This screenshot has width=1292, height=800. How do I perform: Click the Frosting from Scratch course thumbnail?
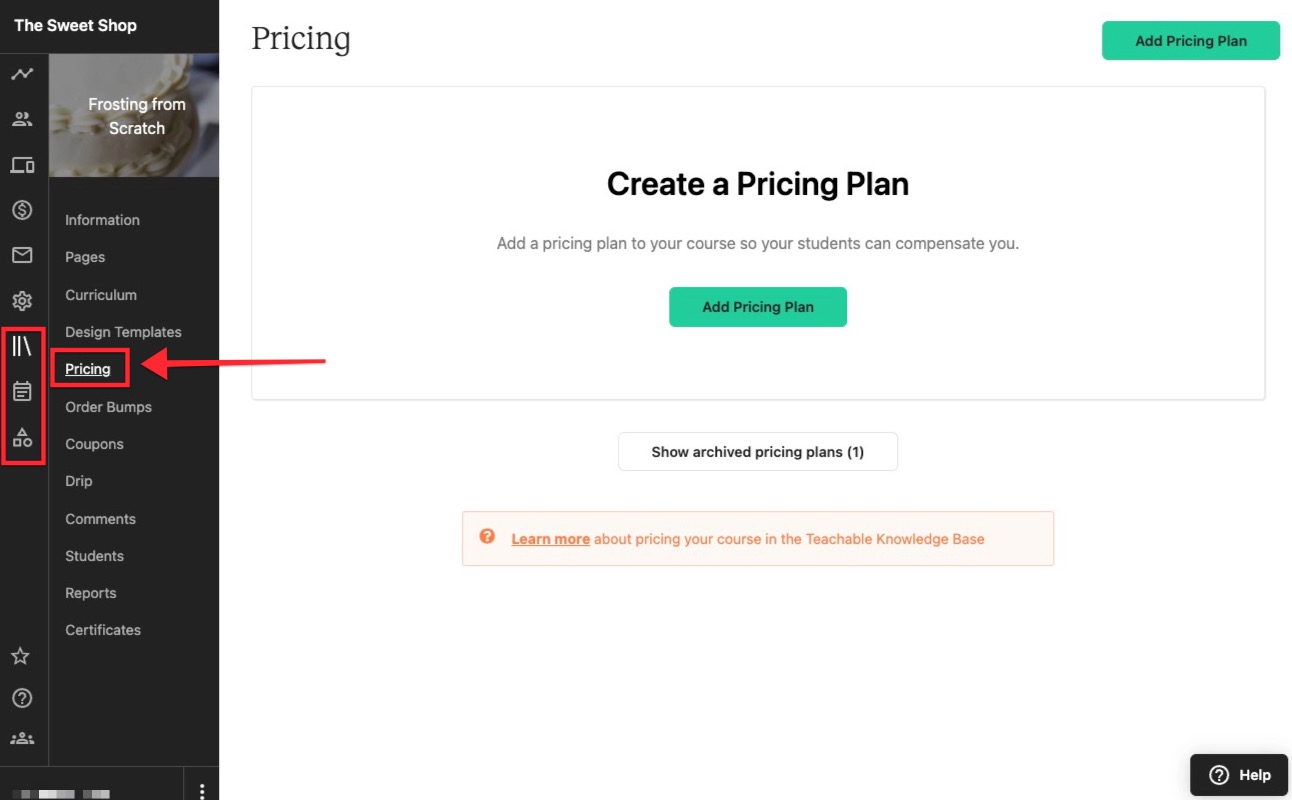click(x=135, y=116)
